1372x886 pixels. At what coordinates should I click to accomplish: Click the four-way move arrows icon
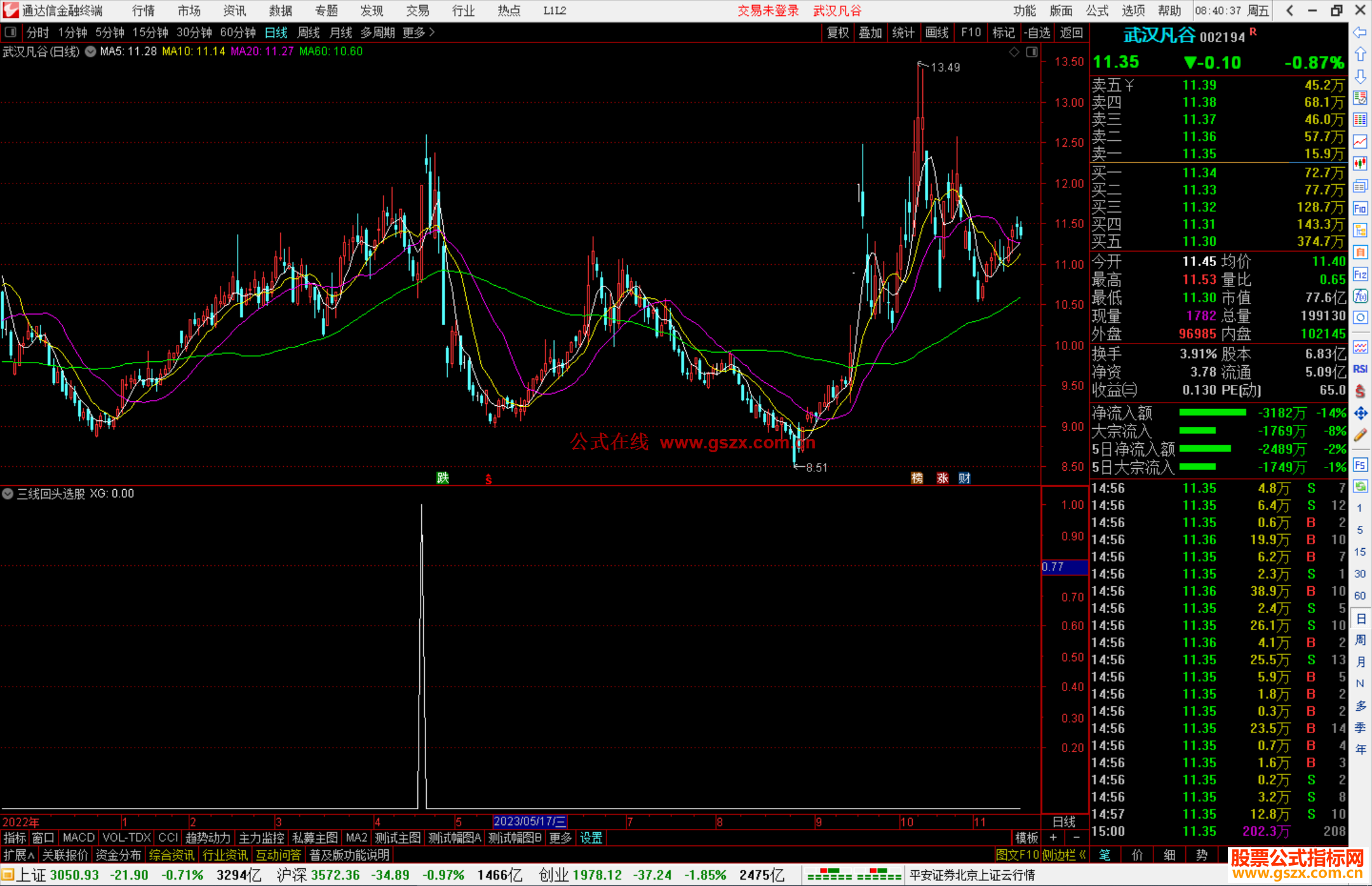coord(1360,413)
